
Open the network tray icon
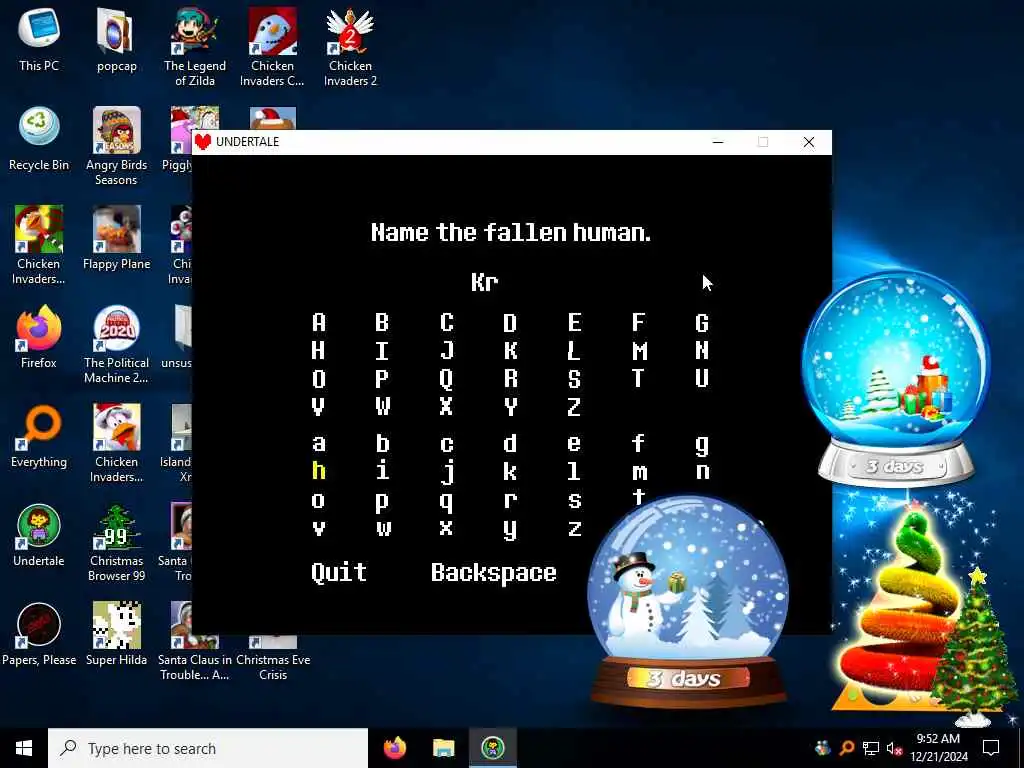(x=871, y=748)
